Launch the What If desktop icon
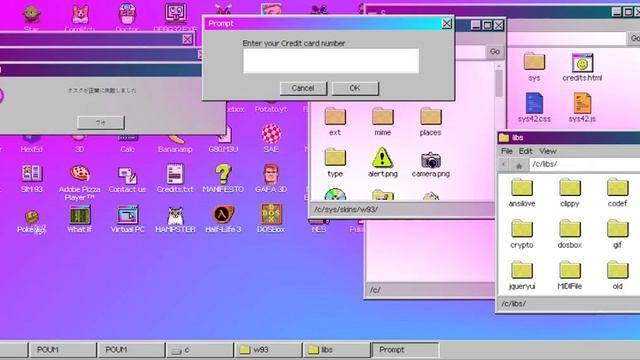The width and height of the screenshot is (640, 360). tap(80, 219)
